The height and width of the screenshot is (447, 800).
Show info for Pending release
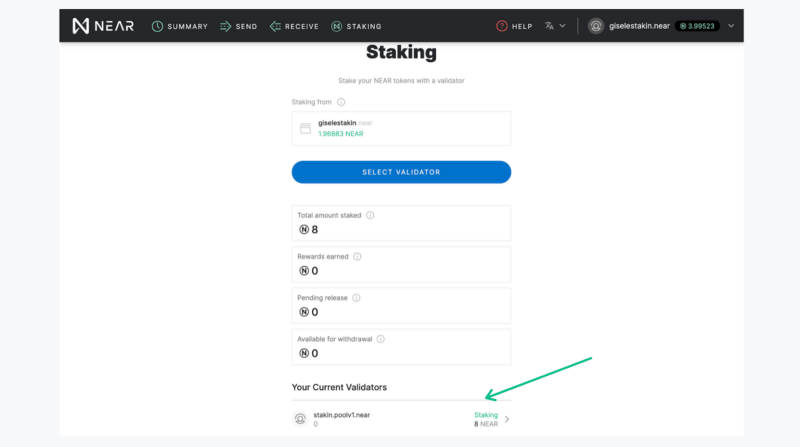[356, 298]
